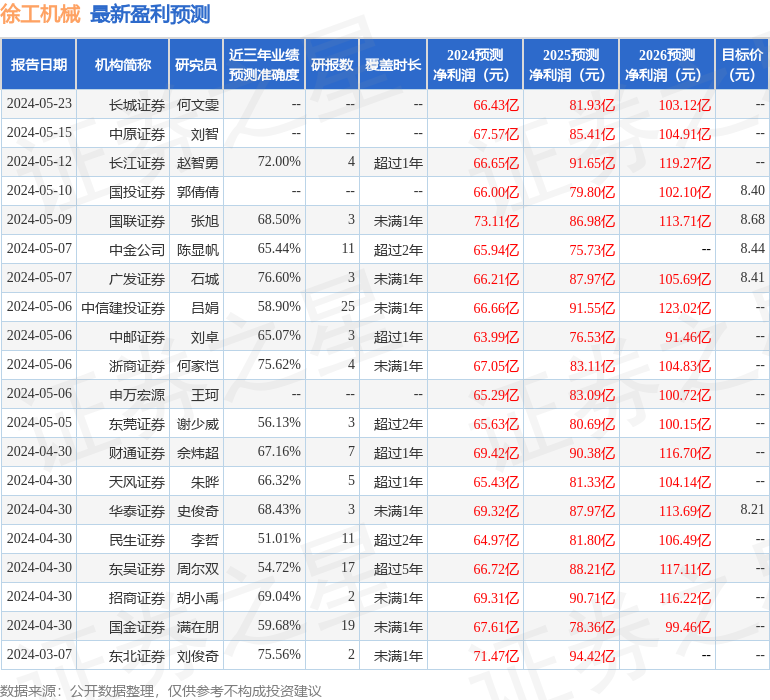This screenshot has width=770, height=700.
Task: Click researcher 赵智勇
Action: [197, 163]
